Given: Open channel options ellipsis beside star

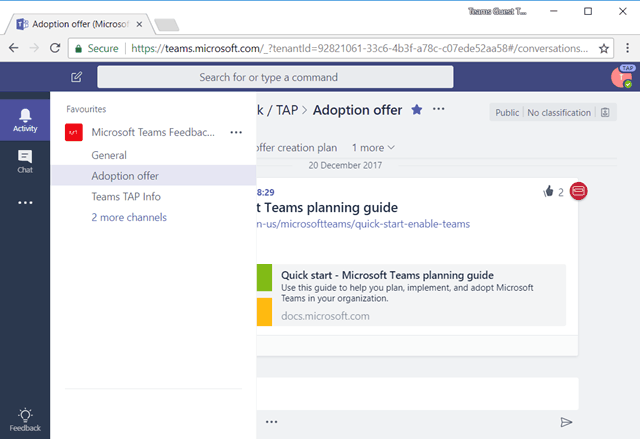Looking at the screenshot, I should (439, 109).
